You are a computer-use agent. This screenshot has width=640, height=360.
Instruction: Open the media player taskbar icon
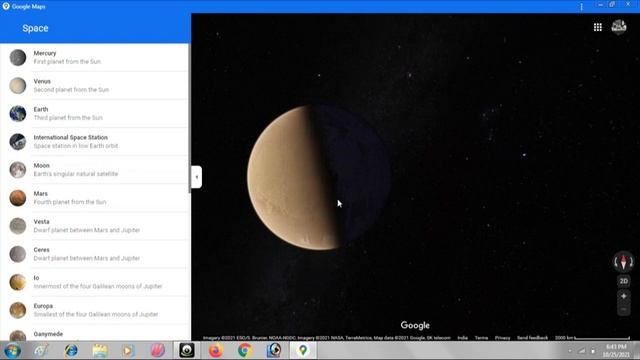click(x=129, y=351)
